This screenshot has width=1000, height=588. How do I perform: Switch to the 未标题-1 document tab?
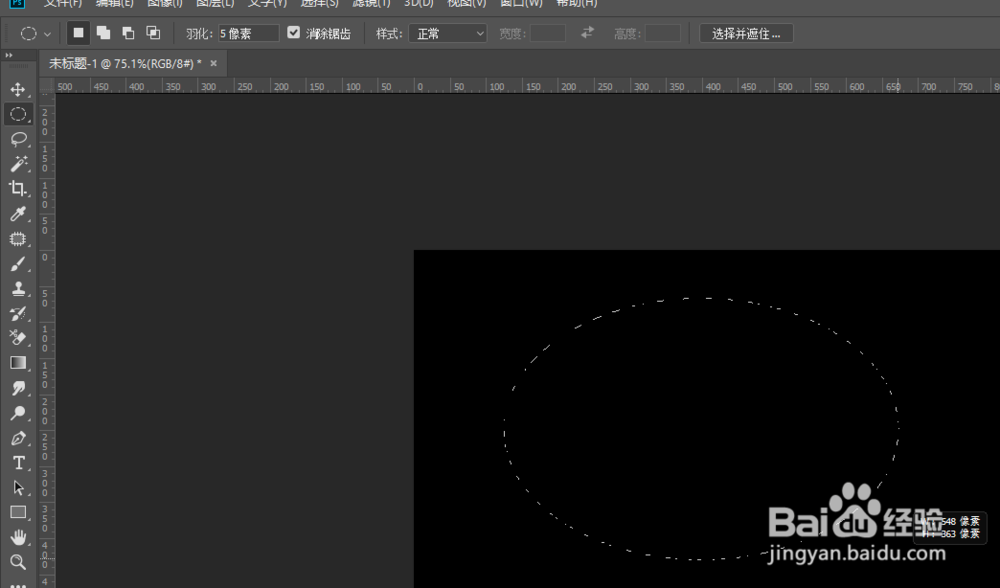(x=125, y=64)
